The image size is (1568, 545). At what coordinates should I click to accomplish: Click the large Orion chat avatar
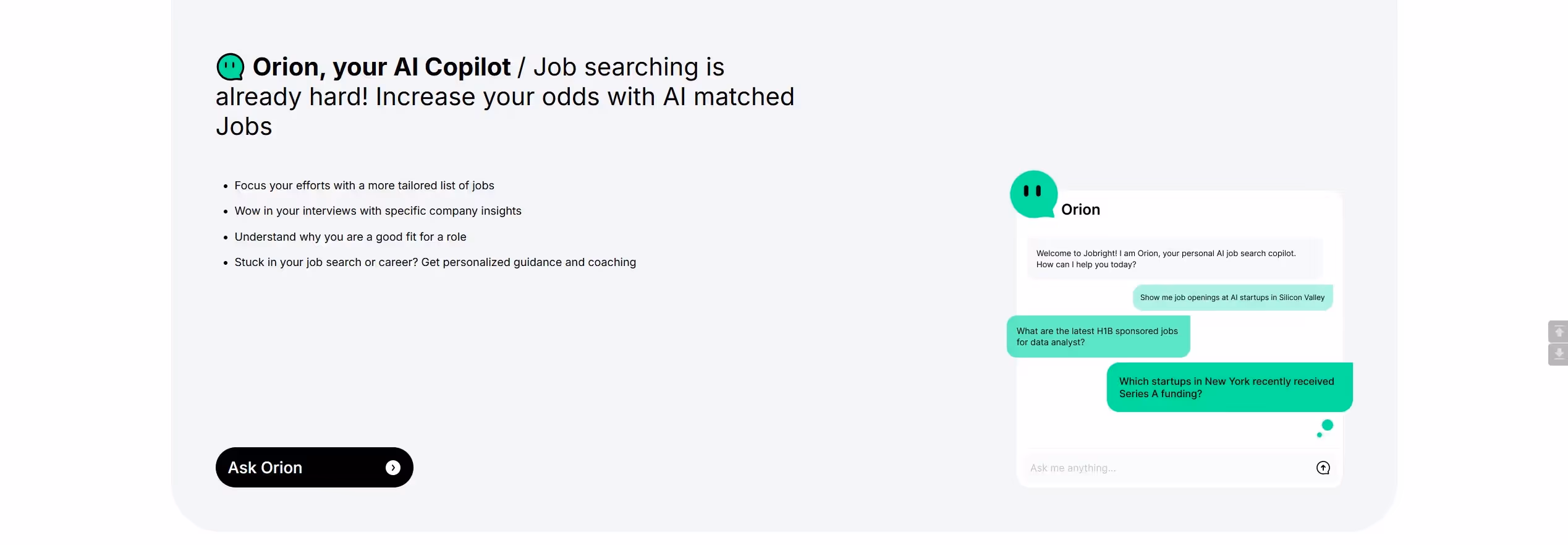(1033, 194)
